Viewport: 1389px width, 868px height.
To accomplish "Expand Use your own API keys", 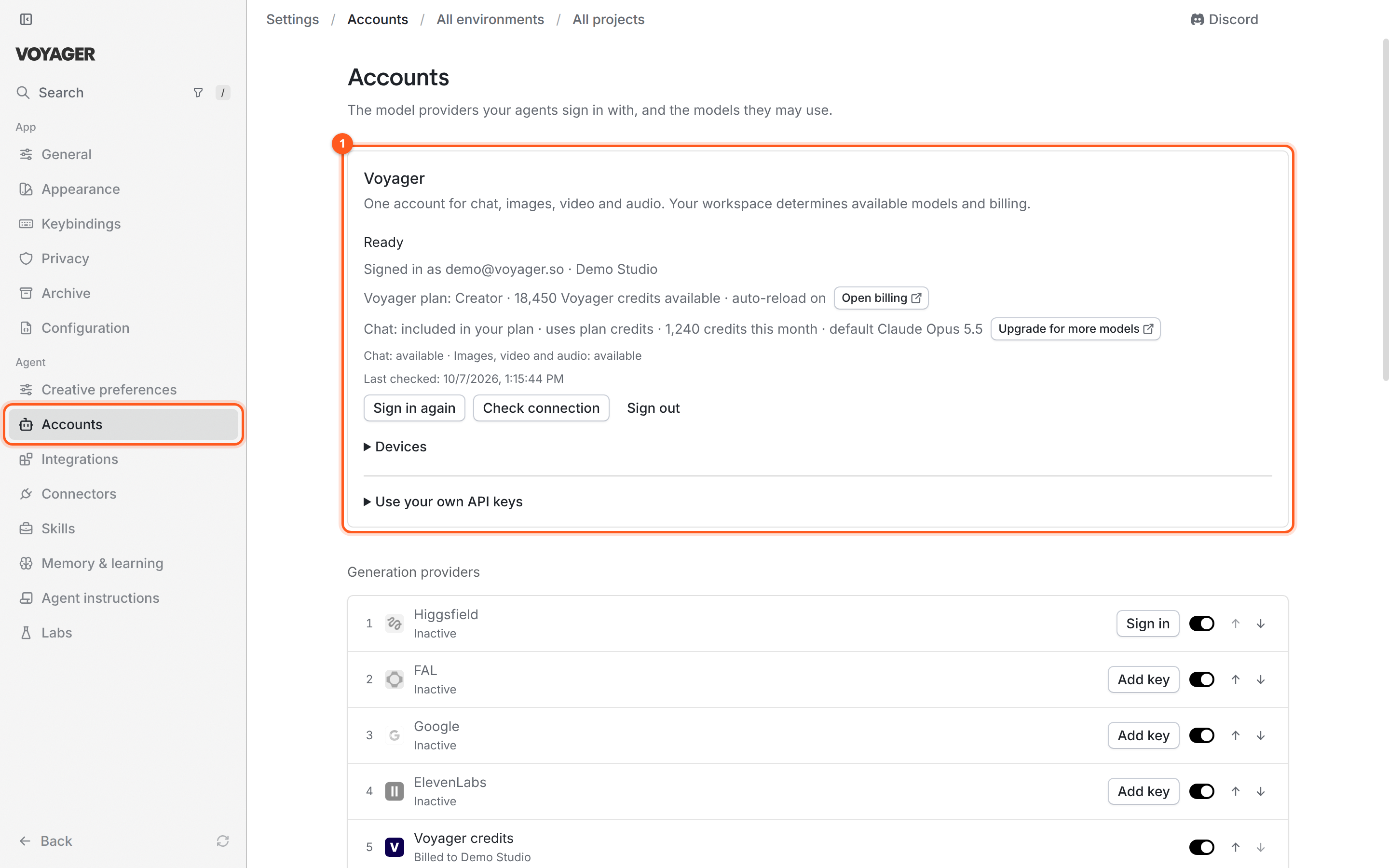I will click(x=443, y=502).
